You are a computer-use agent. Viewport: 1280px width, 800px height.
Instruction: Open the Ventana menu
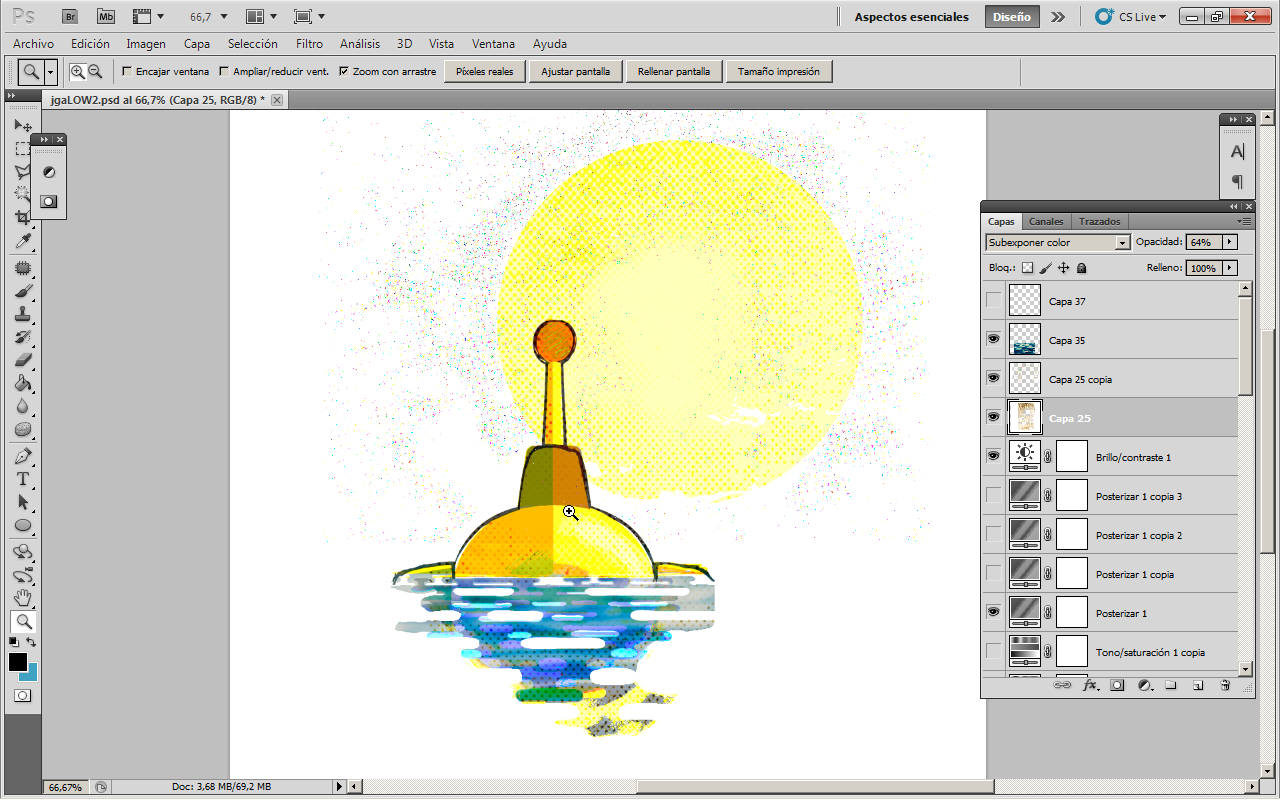(x=493, y=44)
